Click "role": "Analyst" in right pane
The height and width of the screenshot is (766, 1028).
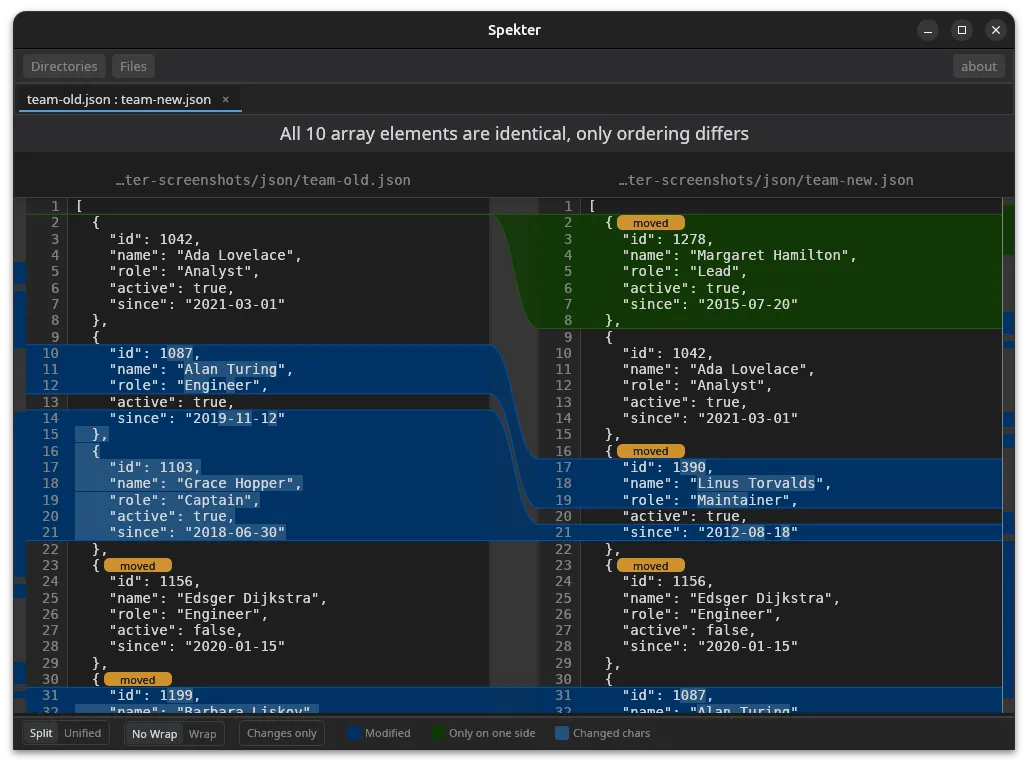click(697, 386)
